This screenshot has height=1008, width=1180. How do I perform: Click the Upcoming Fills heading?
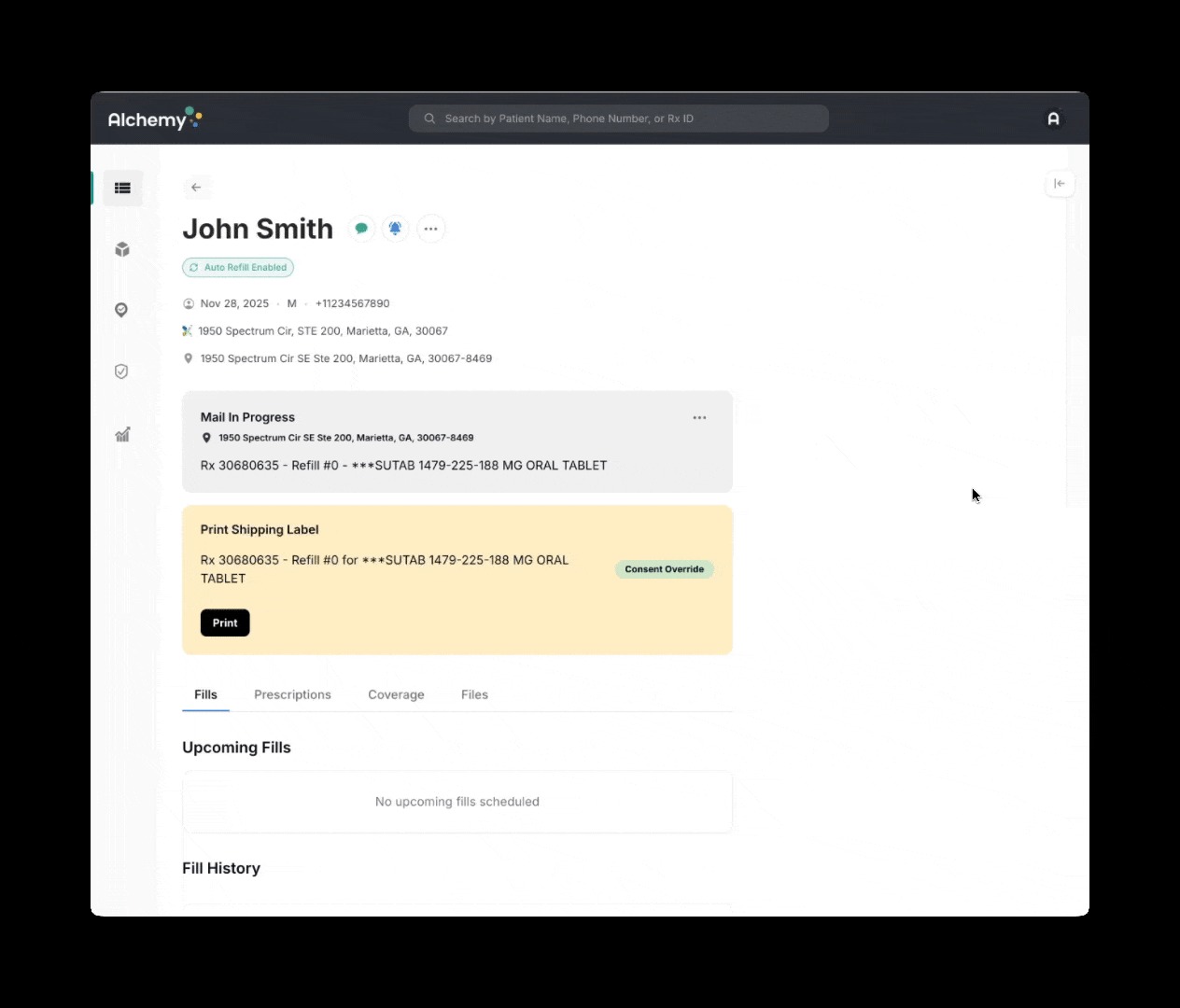coord(236,748)
